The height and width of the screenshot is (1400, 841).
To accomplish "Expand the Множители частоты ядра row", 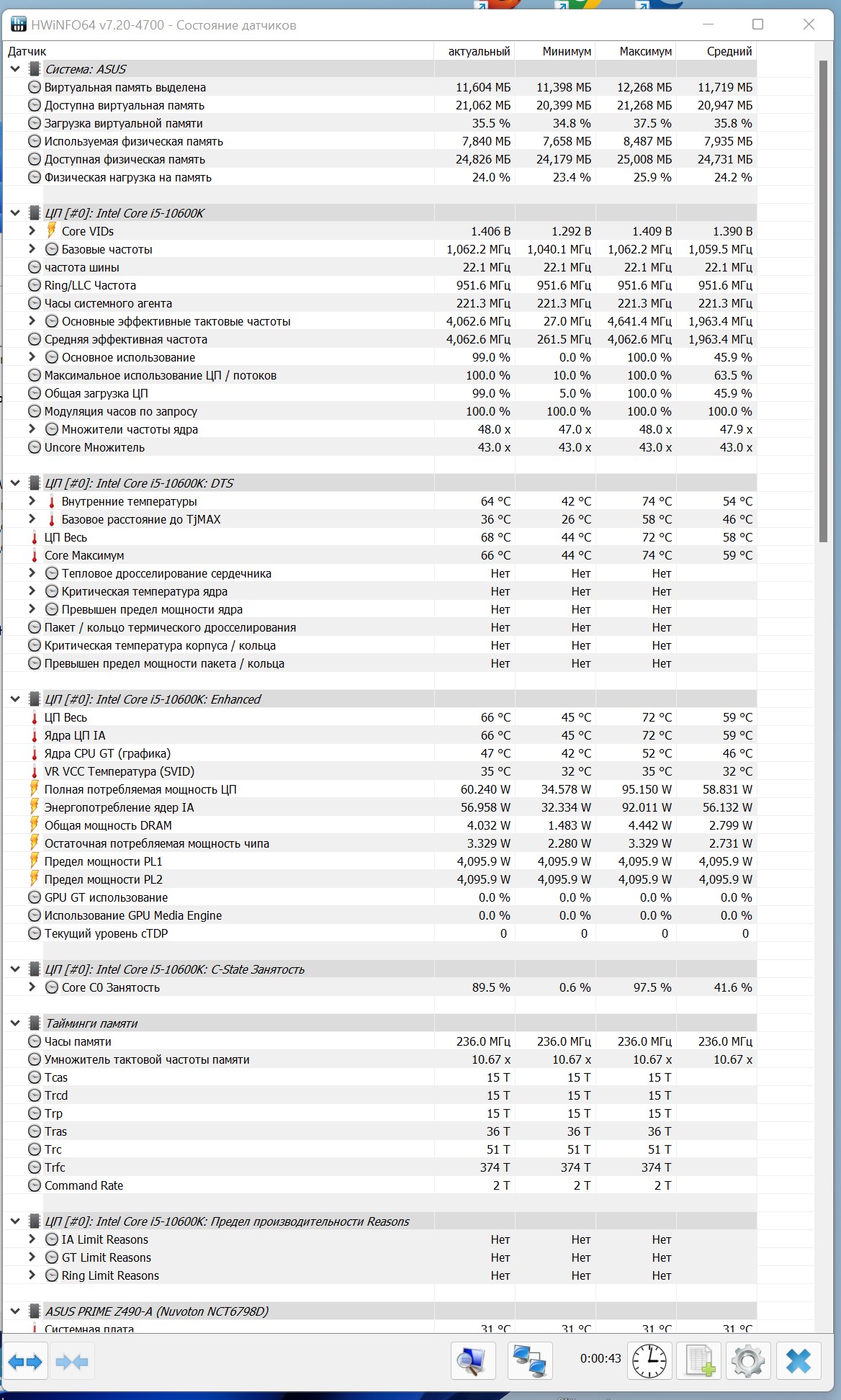I will [x=32, y=429].
